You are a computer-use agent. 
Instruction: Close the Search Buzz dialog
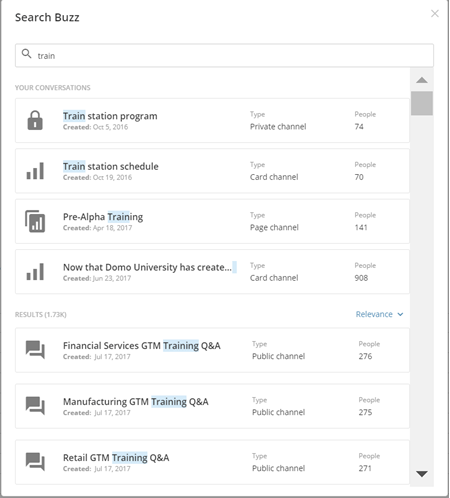tap(435, 13)
